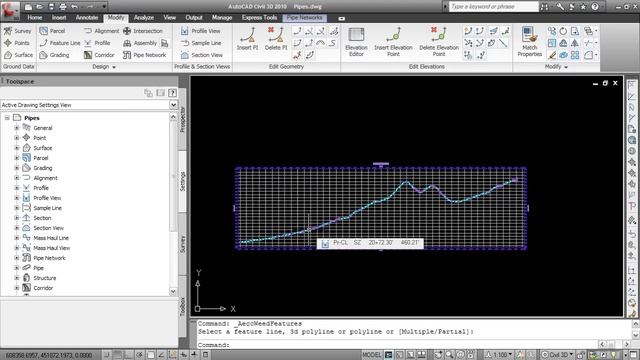Viewport: 640px width, 360px height.
Task: Click Delete Elevation Point
Action: point(439,42)
